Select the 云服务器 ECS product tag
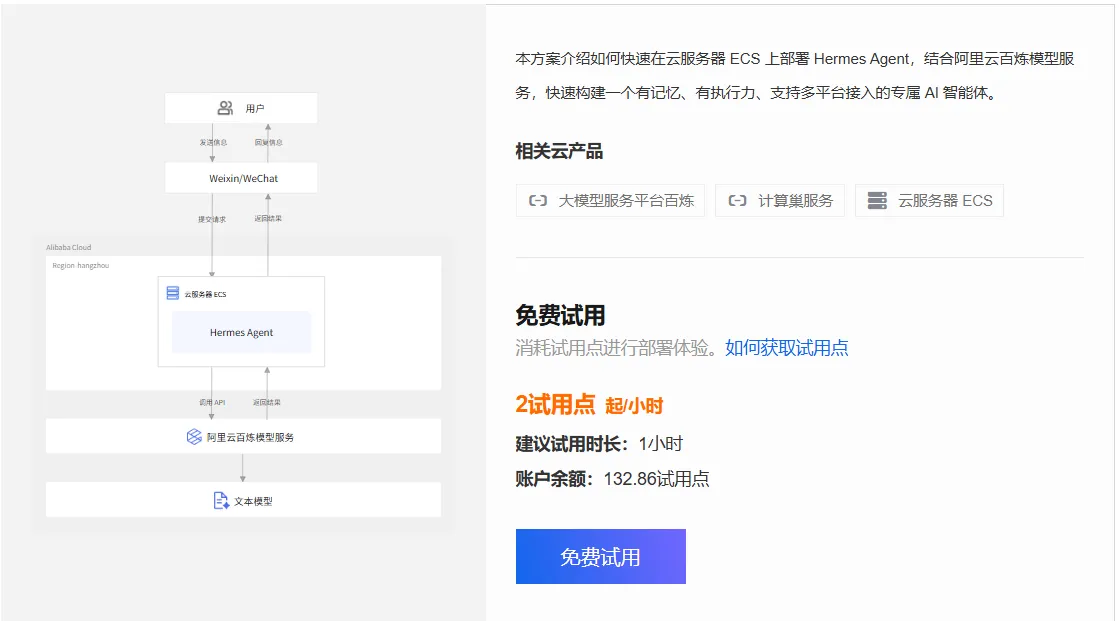 pos(929,200)
